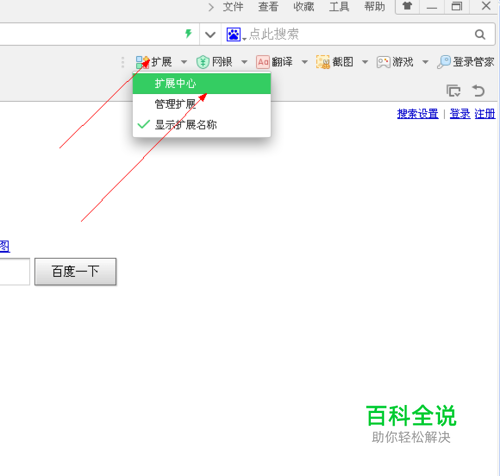The width and height of the screenshot is (500, 476).
Task: Close the browser window
Action: [485, 6]
